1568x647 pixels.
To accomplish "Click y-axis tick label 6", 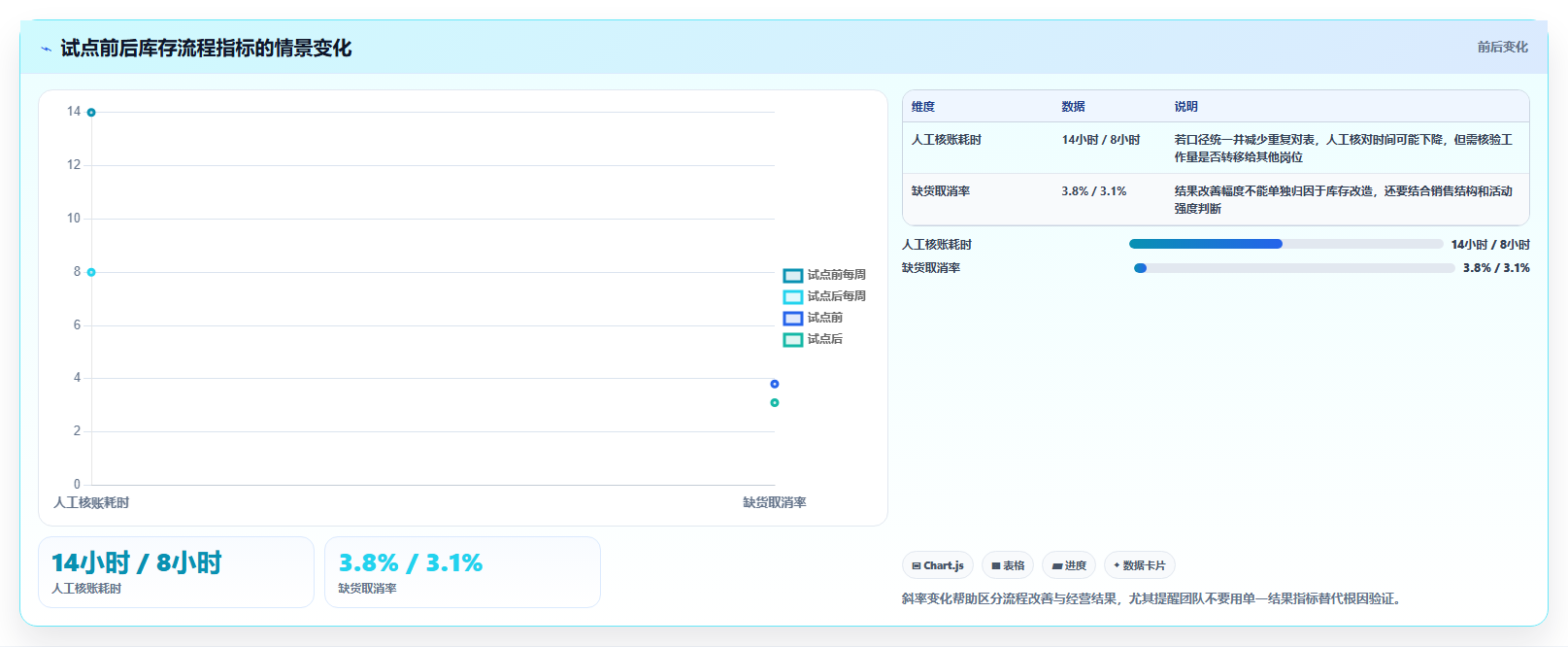I will click(78, 325).
